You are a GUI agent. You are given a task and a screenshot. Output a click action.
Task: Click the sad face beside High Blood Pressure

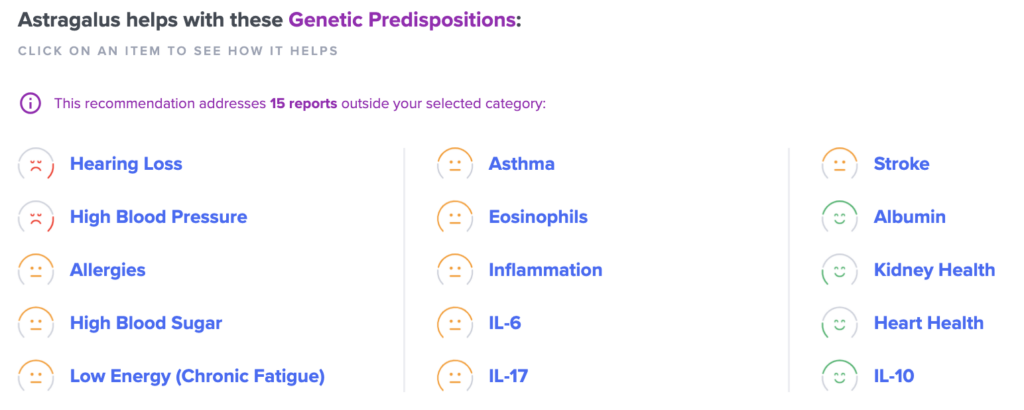(x=36, y=217)
